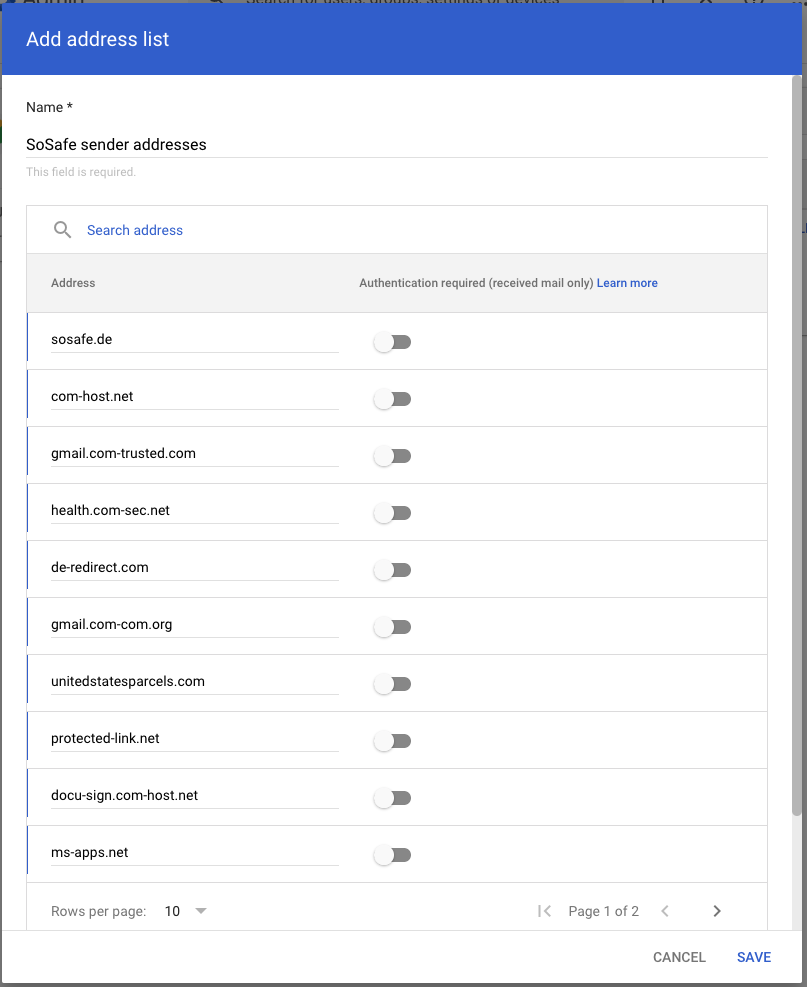
Task: Enable authentication for com-host.net
Action: [x=392, y=399]
